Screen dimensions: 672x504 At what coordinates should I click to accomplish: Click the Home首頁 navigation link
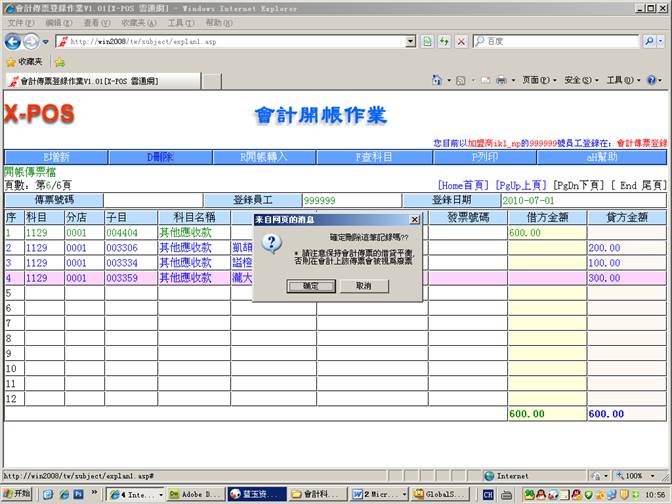pyautogui.click(x=462, y=185)
